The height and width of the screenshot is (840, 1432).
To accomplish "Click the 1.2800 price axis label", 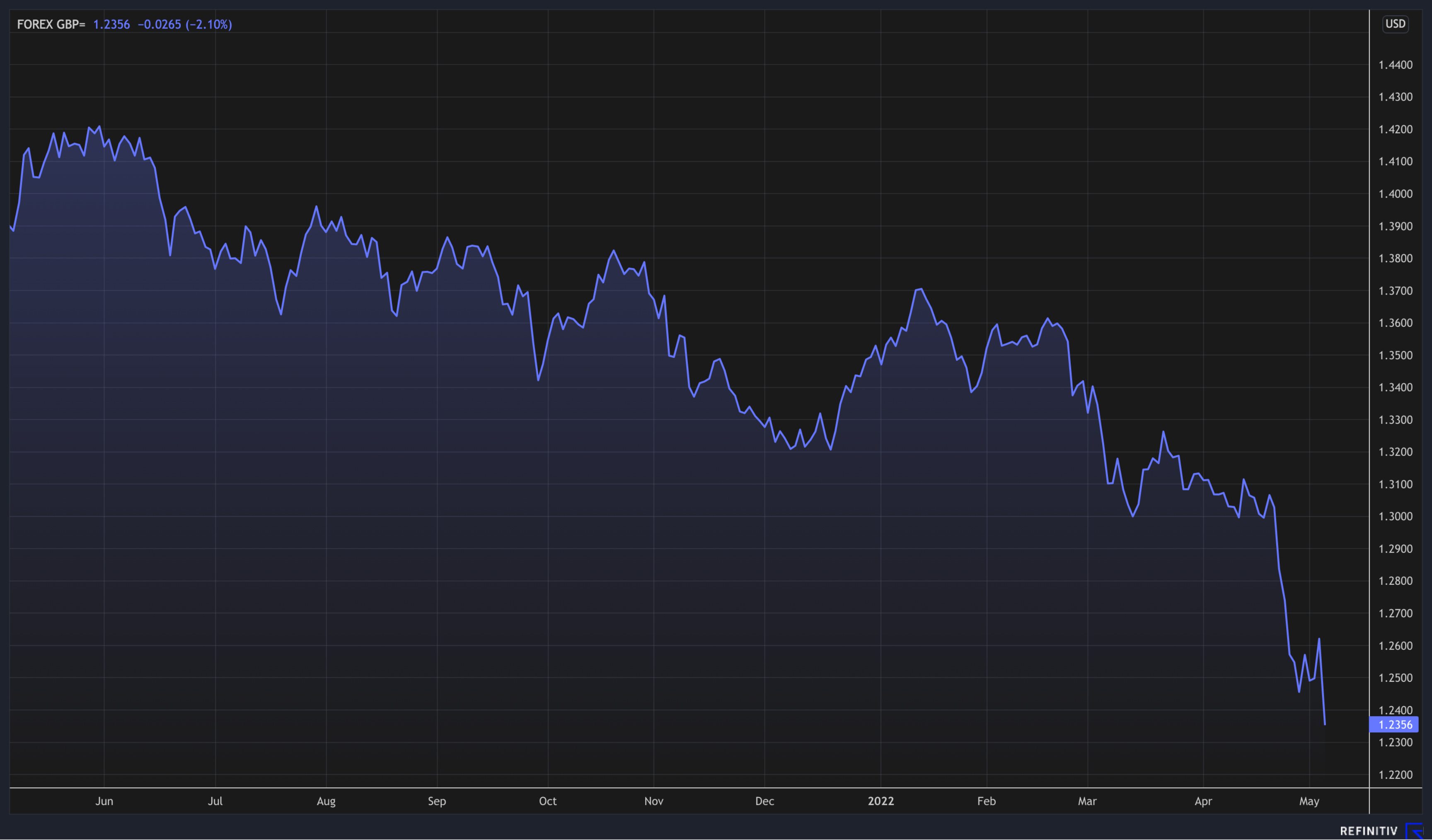I will point(1396,581).
